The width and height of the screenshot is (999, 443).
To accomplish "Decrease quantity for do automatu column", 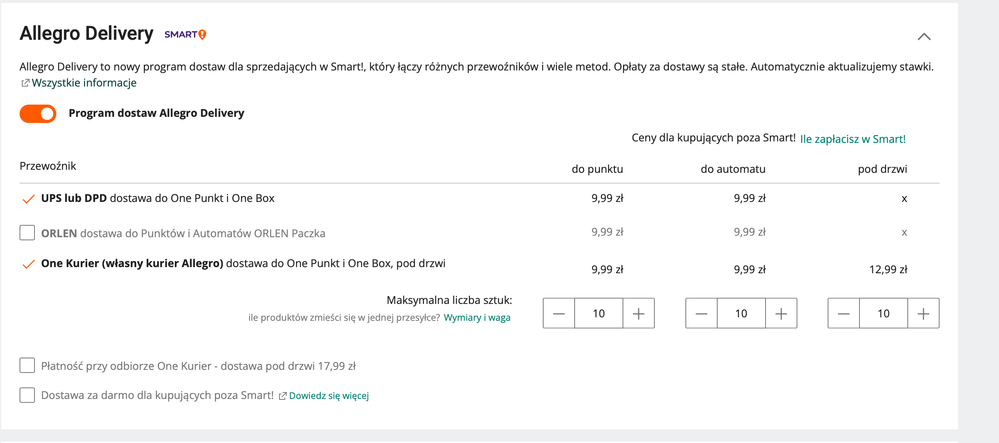I will 701,314.
